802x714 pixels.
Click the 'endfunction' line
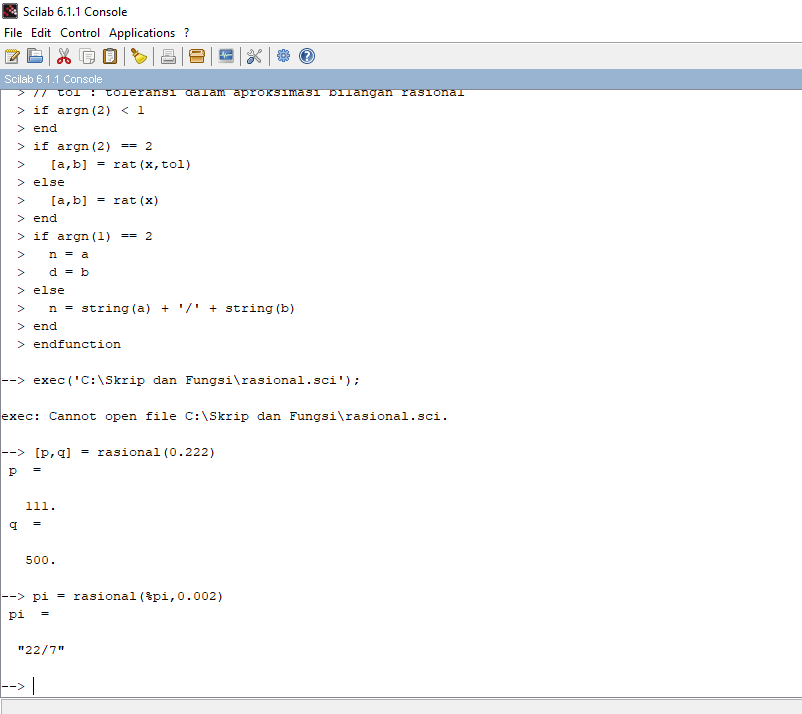(77, 344)
